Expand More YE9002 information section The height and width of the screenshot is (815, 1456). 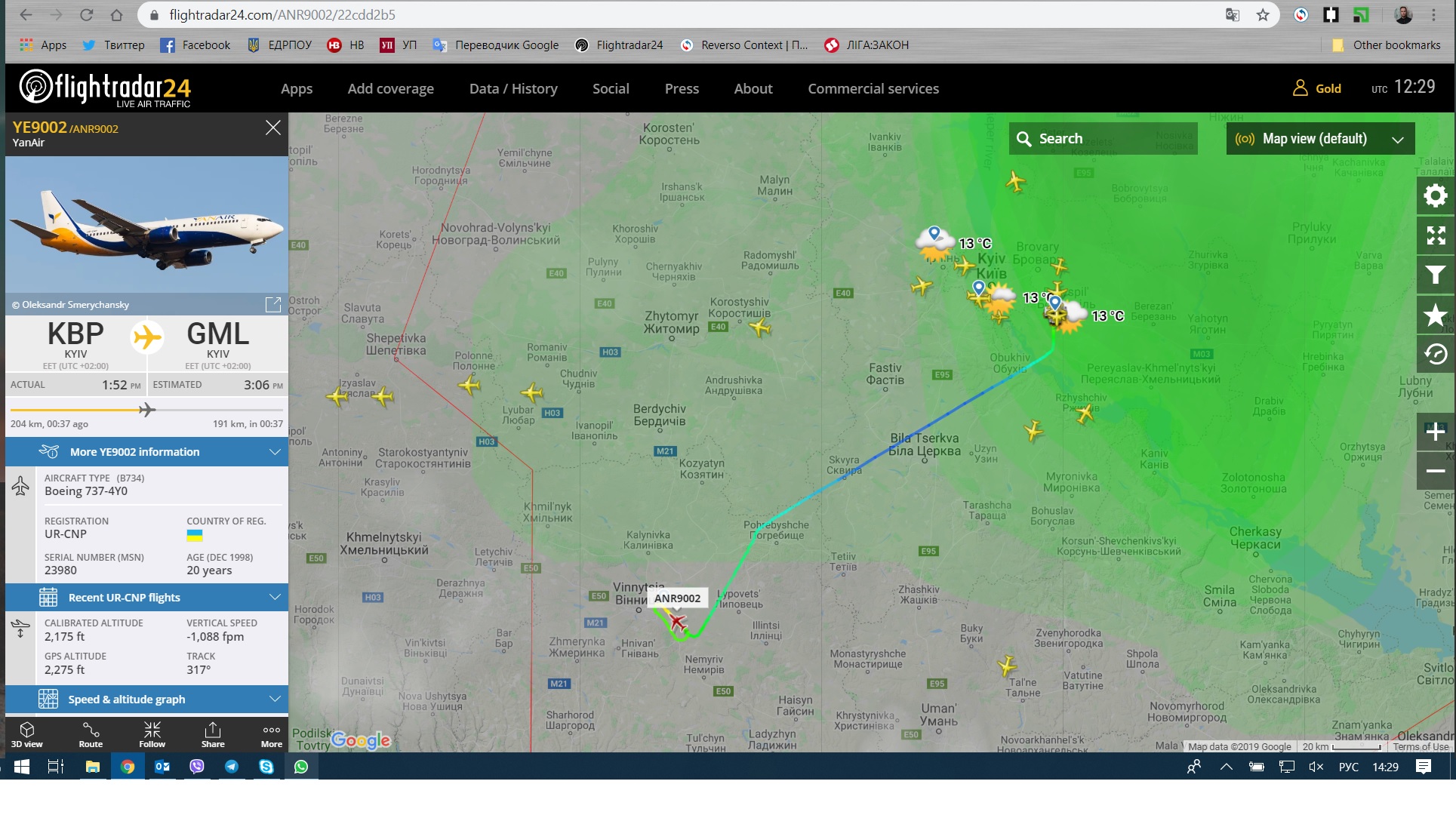pos(146,451)
